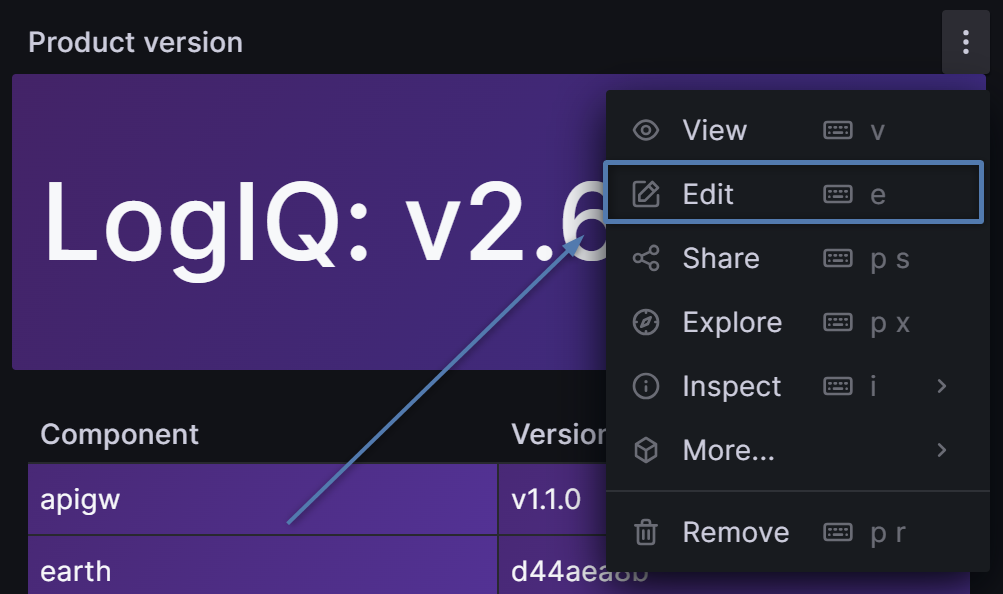Select the apigw table cell

pyautogui.click(x=80, y=499)
